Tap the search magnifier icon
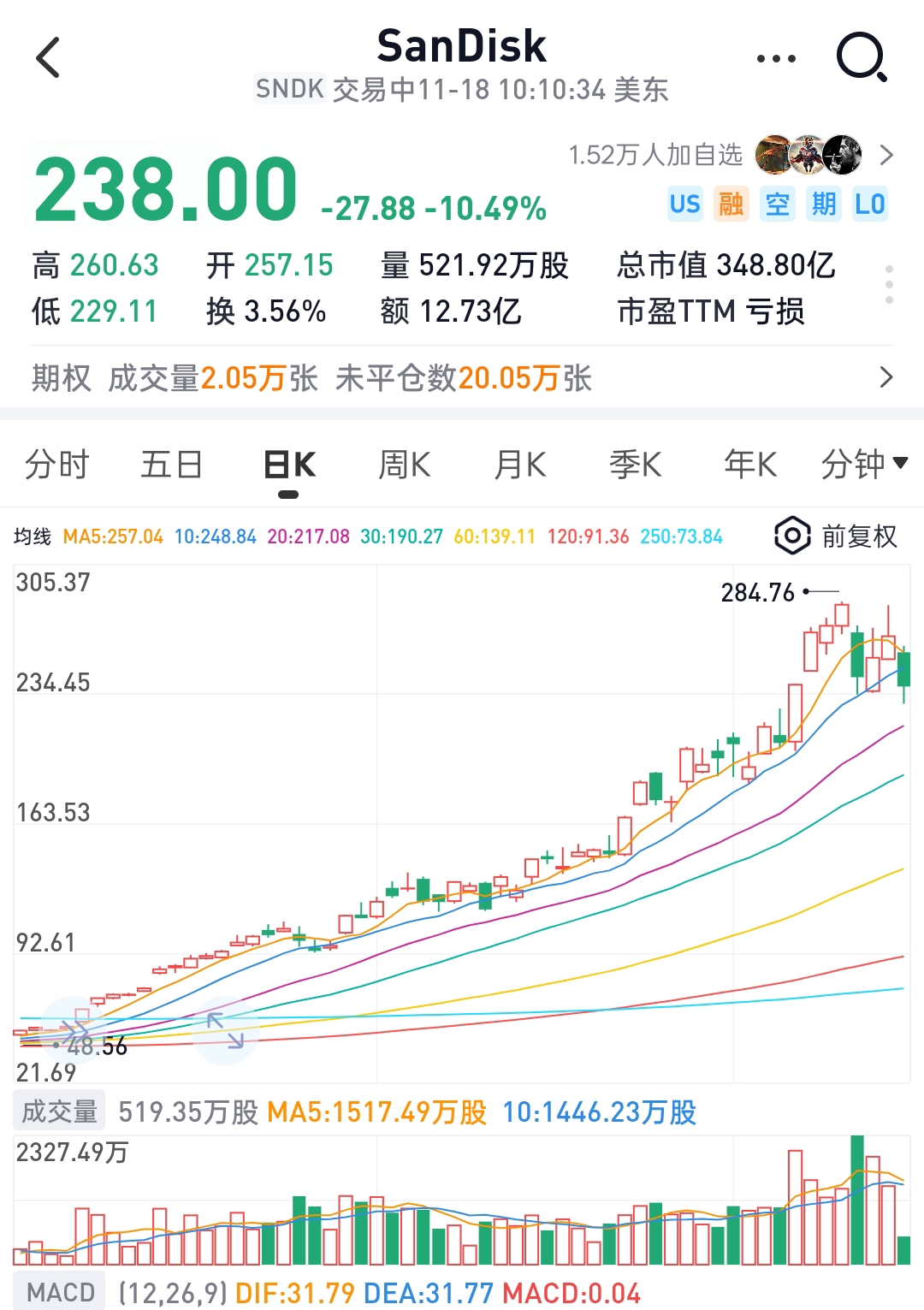Viewport: 924px width, 1310px height. (x=862, y=57)
